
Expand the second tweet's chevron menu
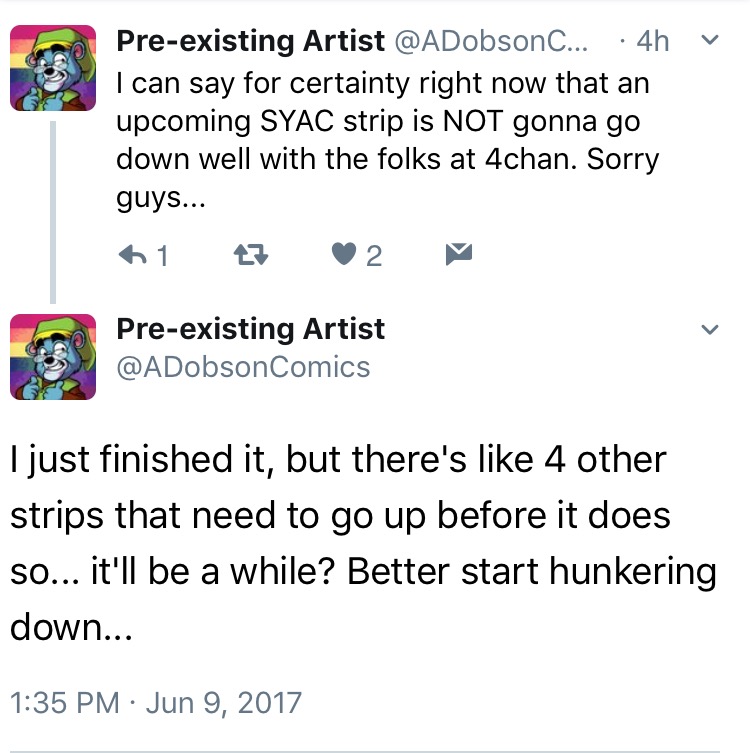(x=710, y=329)
